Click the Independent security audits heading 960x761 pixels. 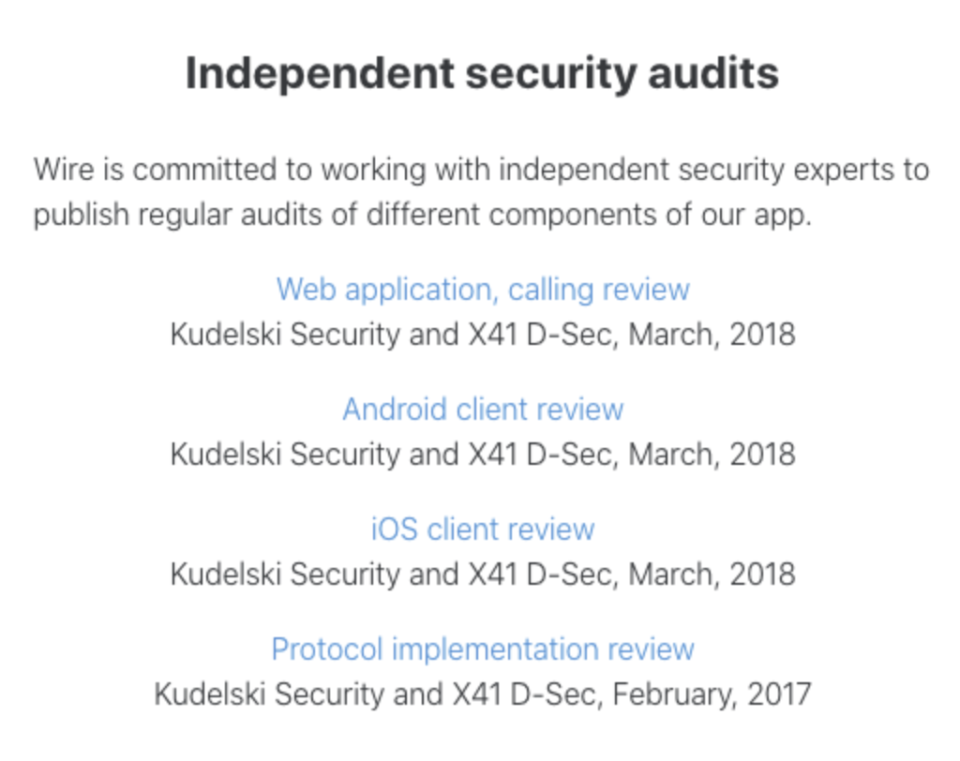(482, 75)
